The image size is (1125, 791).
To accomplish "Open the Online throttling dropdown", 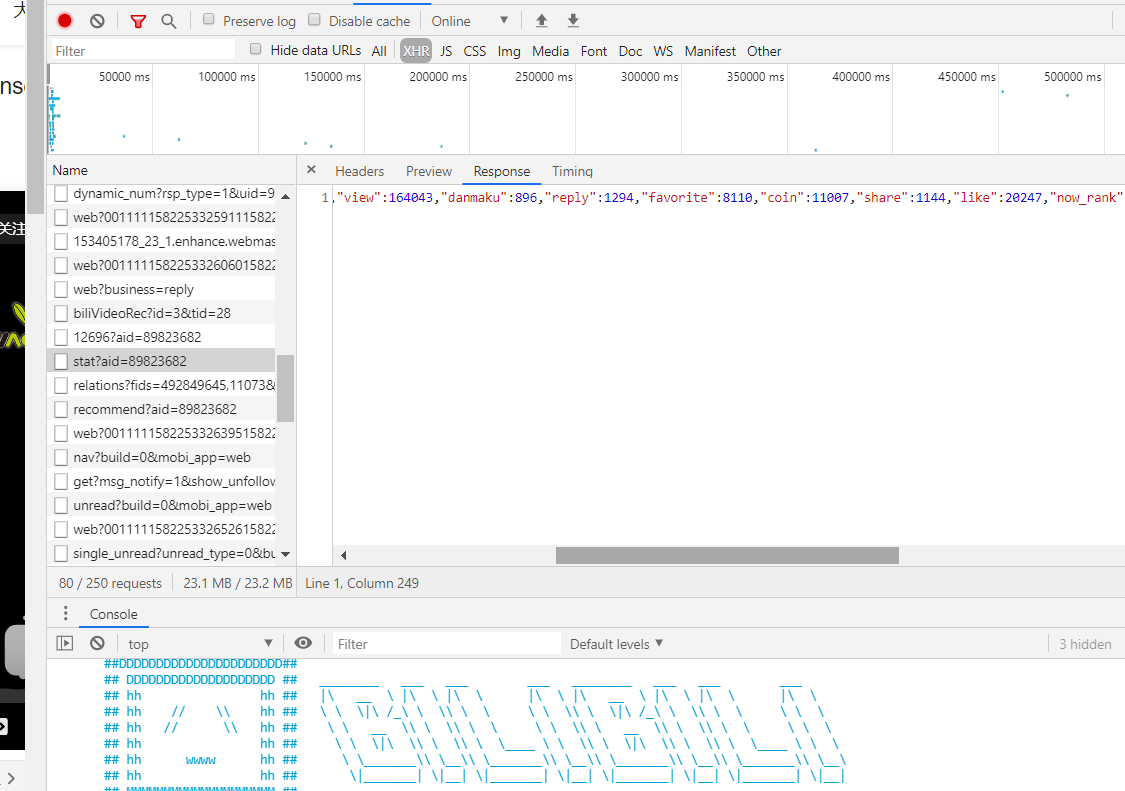I will pyautogui.click(x=470, y=21).
